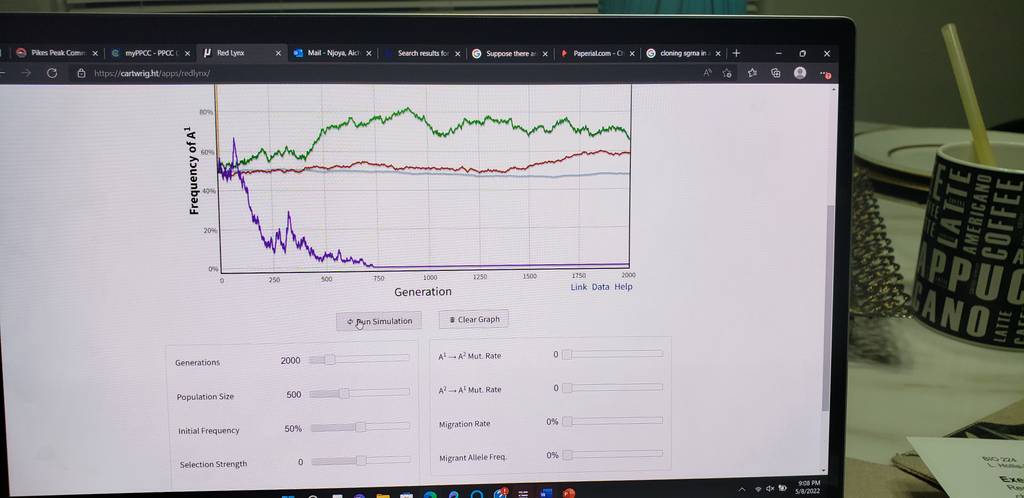Show hidden system tray icons chevron
Viewport: 1024px width, 498px height.
coord(741,488)
